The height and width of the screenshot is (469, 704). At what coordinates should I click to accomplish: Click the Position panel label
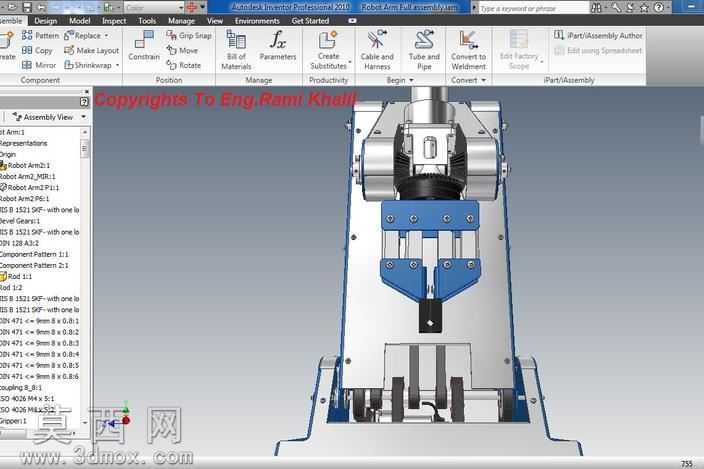point(169,80)
